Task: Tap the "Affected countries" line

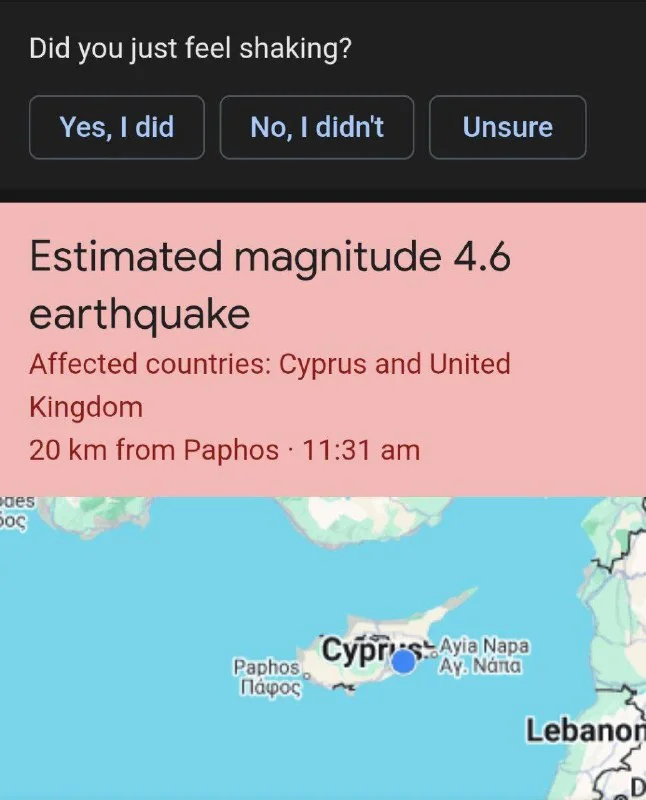Action: pos(270,364)
